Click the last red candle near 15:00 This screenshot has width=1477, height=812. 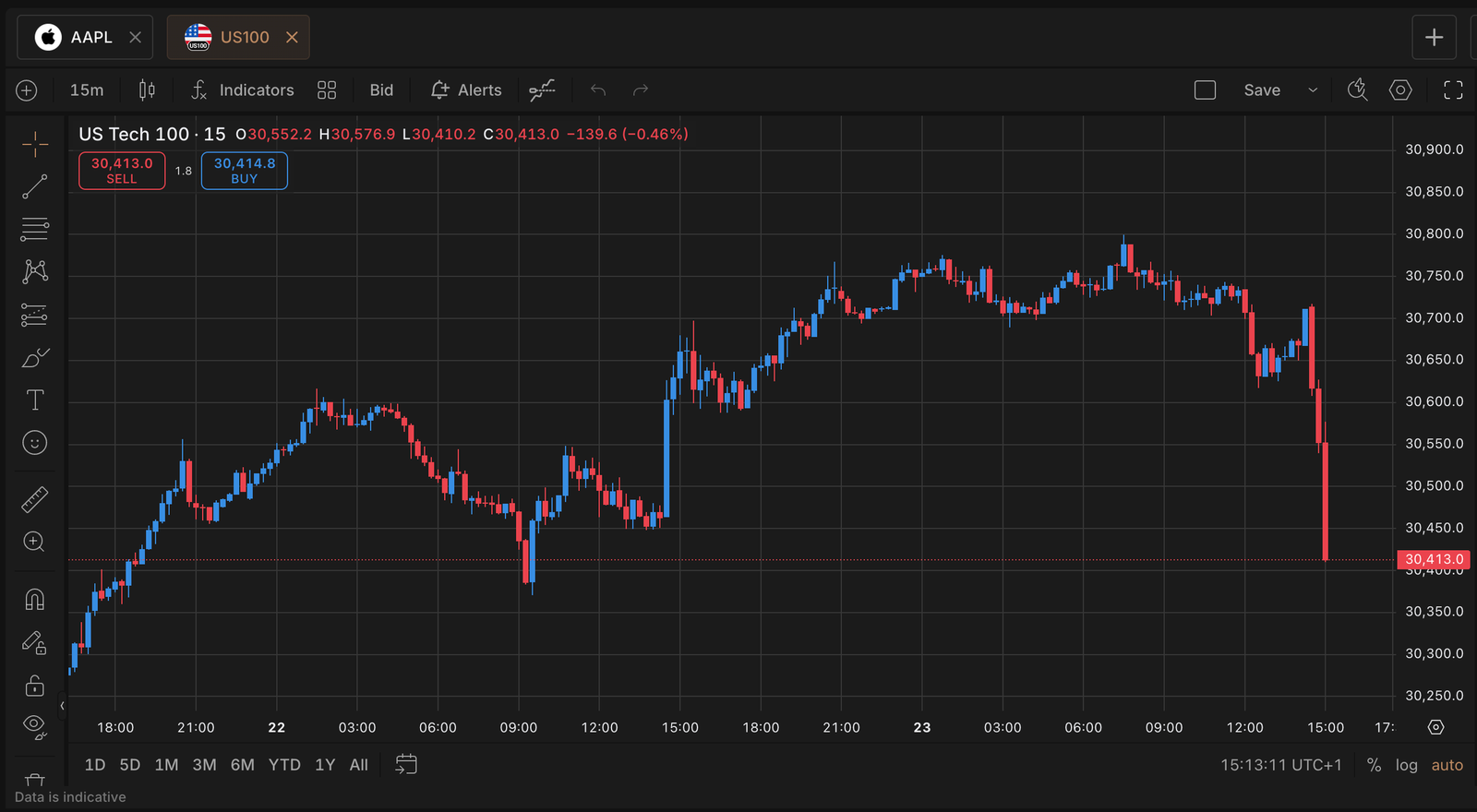(x=1326, y=501)
